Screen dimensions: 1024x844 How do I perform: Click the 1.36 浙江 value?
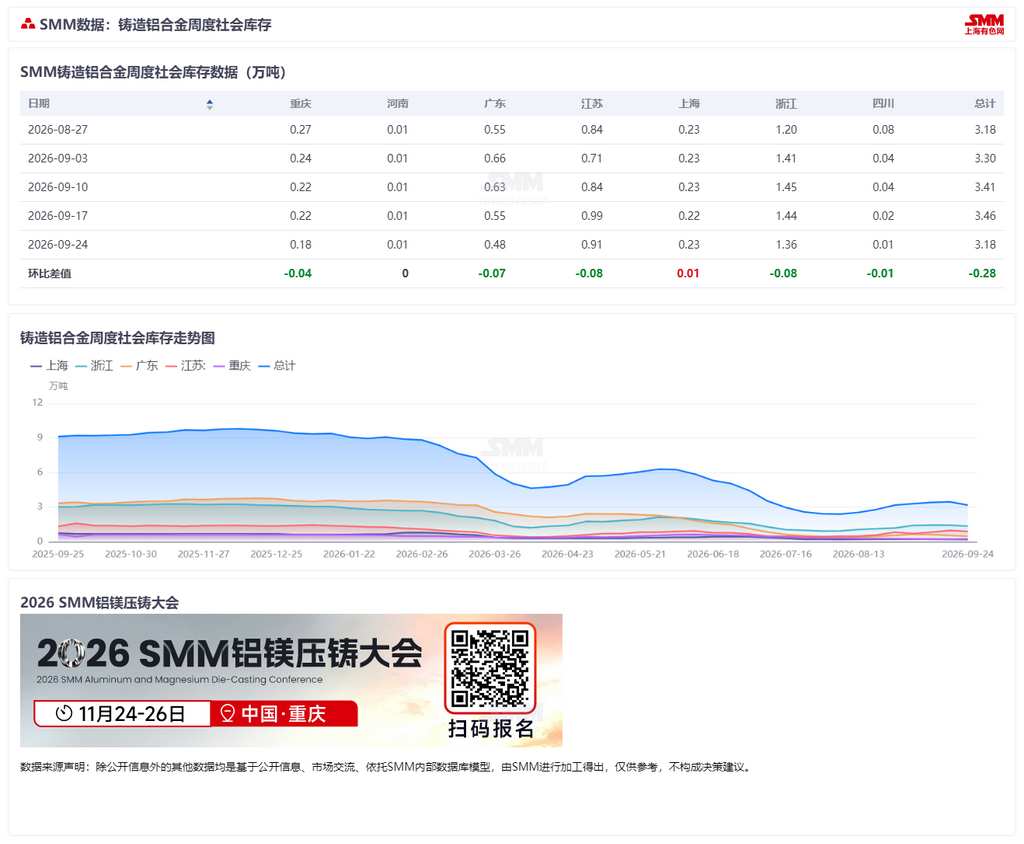click(x=786, y=245)
